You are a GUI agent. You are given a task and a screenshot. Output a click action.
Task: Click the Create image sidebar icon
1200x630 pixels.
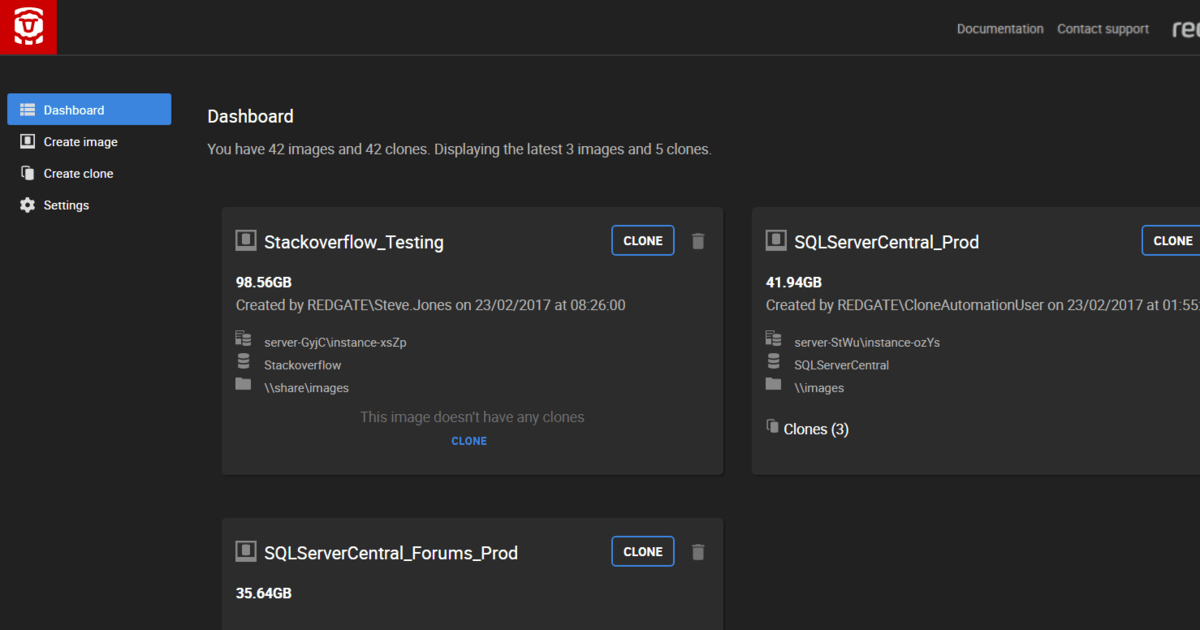pyautogui.click(x=27, y=142)
